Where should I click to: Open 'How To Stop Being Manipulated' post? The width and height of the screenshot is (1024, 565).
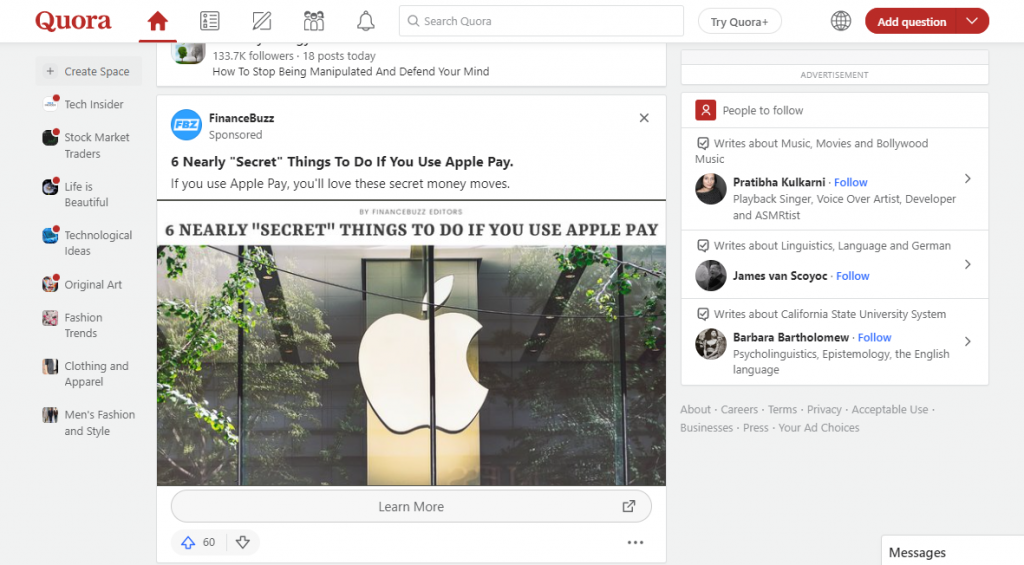coord(351,71)
